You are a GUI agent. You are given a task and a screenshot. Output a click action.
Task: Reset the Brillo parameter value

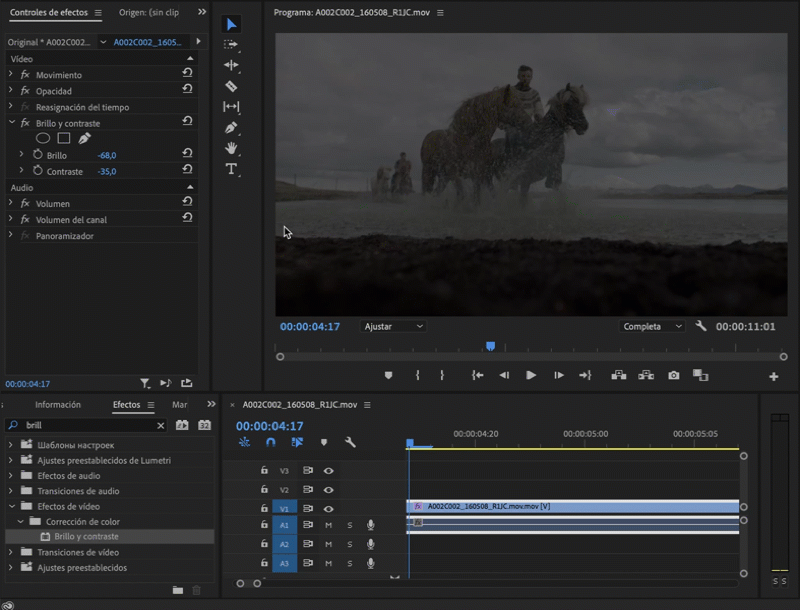(x=187, y=155)
